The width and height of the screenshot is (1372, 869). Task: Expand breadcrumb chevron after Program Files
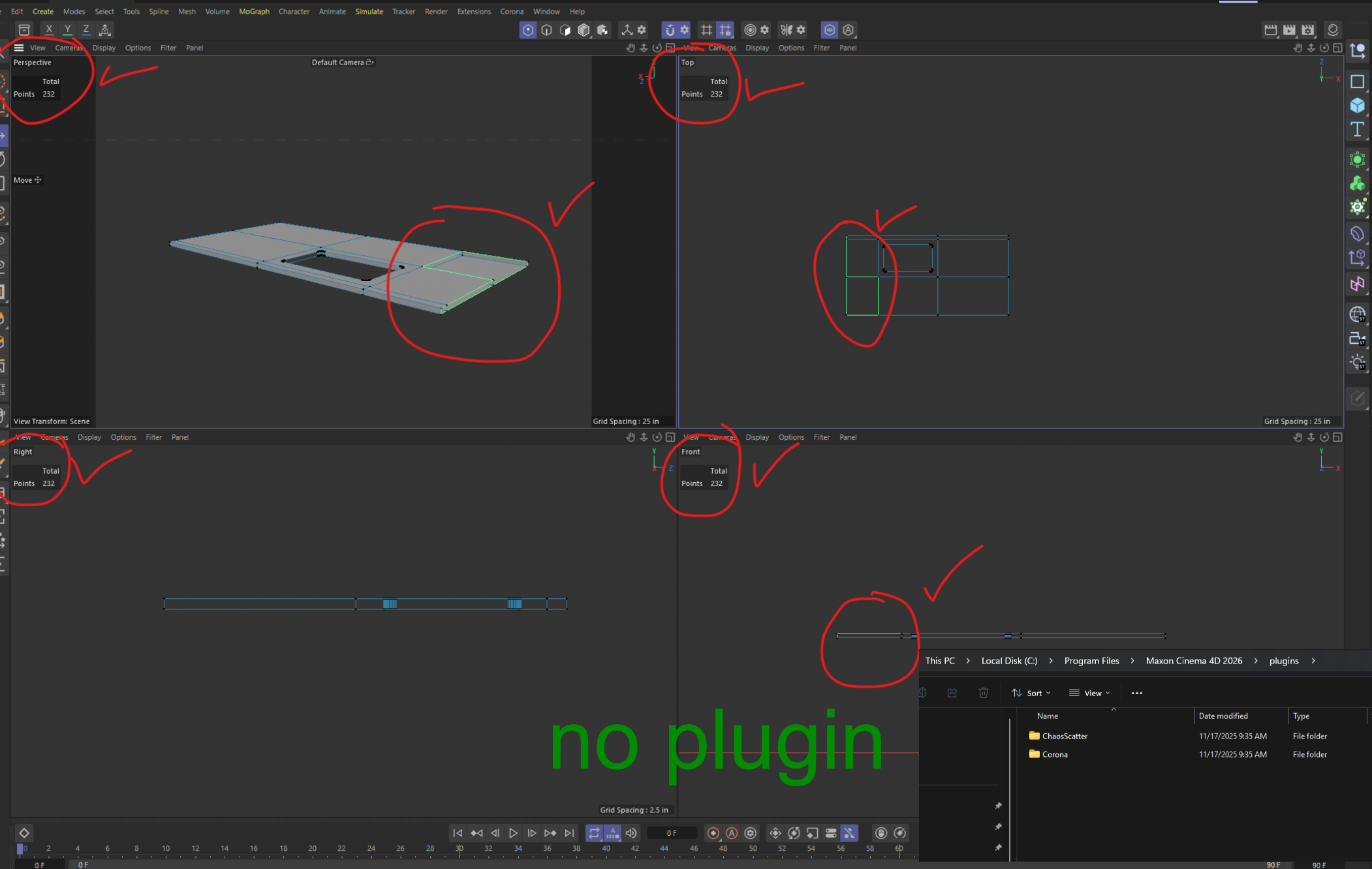click(1132, 661)
